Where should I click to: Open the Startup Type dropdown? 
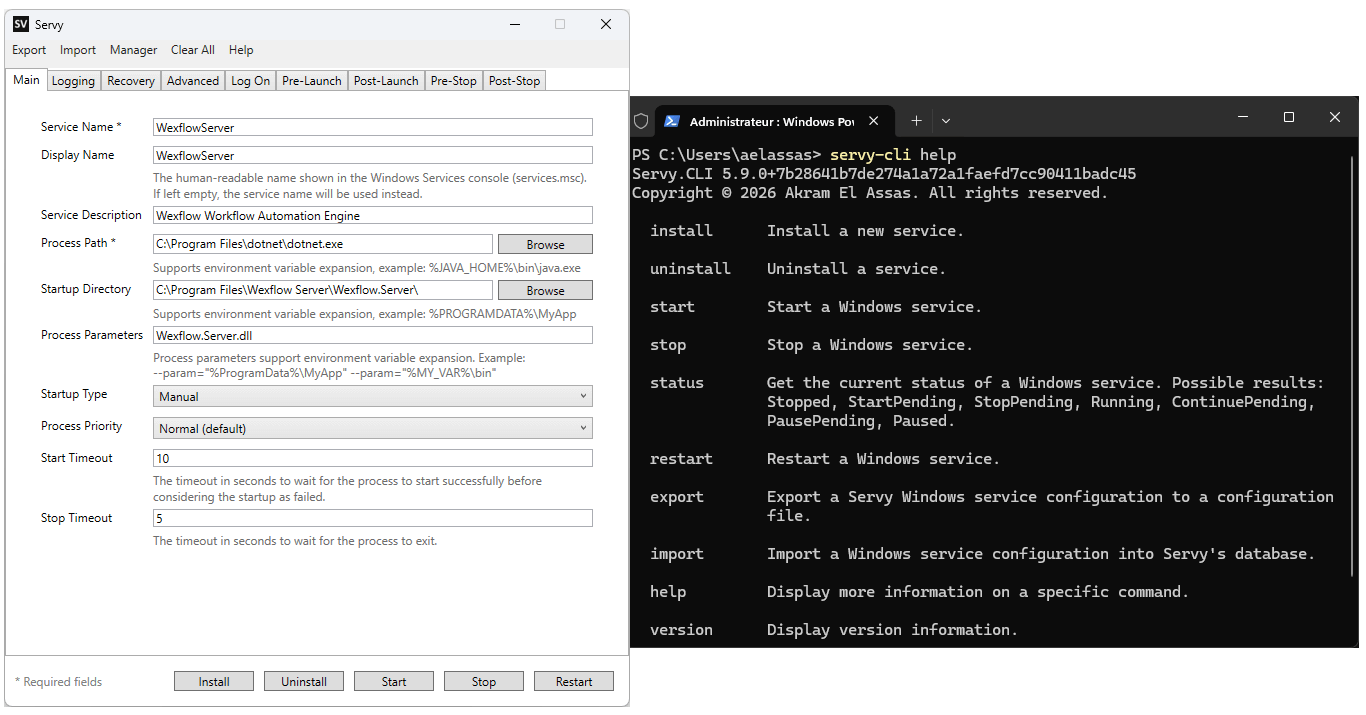pyautogui.click(x=582, y=395)
